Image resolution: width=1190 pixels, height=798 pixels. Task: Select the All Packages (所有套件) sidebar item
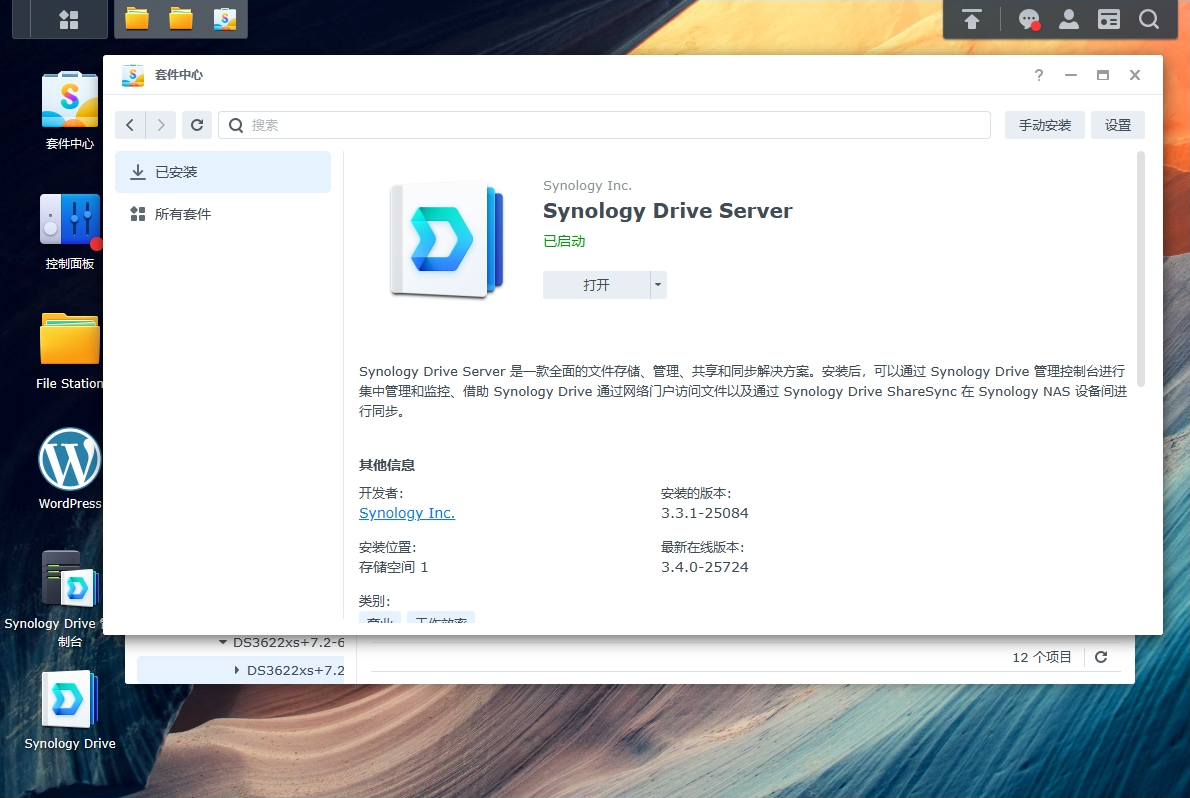click(223, 214)
